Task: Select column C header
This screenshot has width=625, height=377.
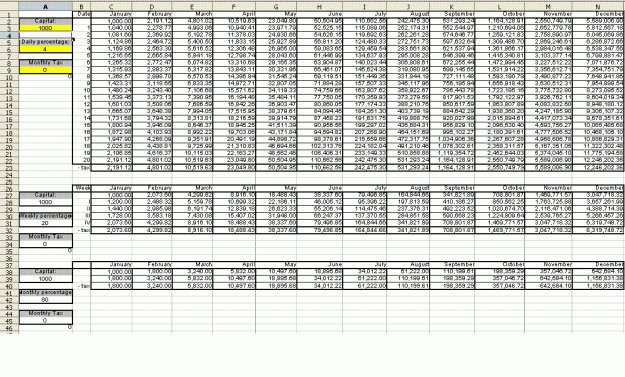Action: (111, 7)
